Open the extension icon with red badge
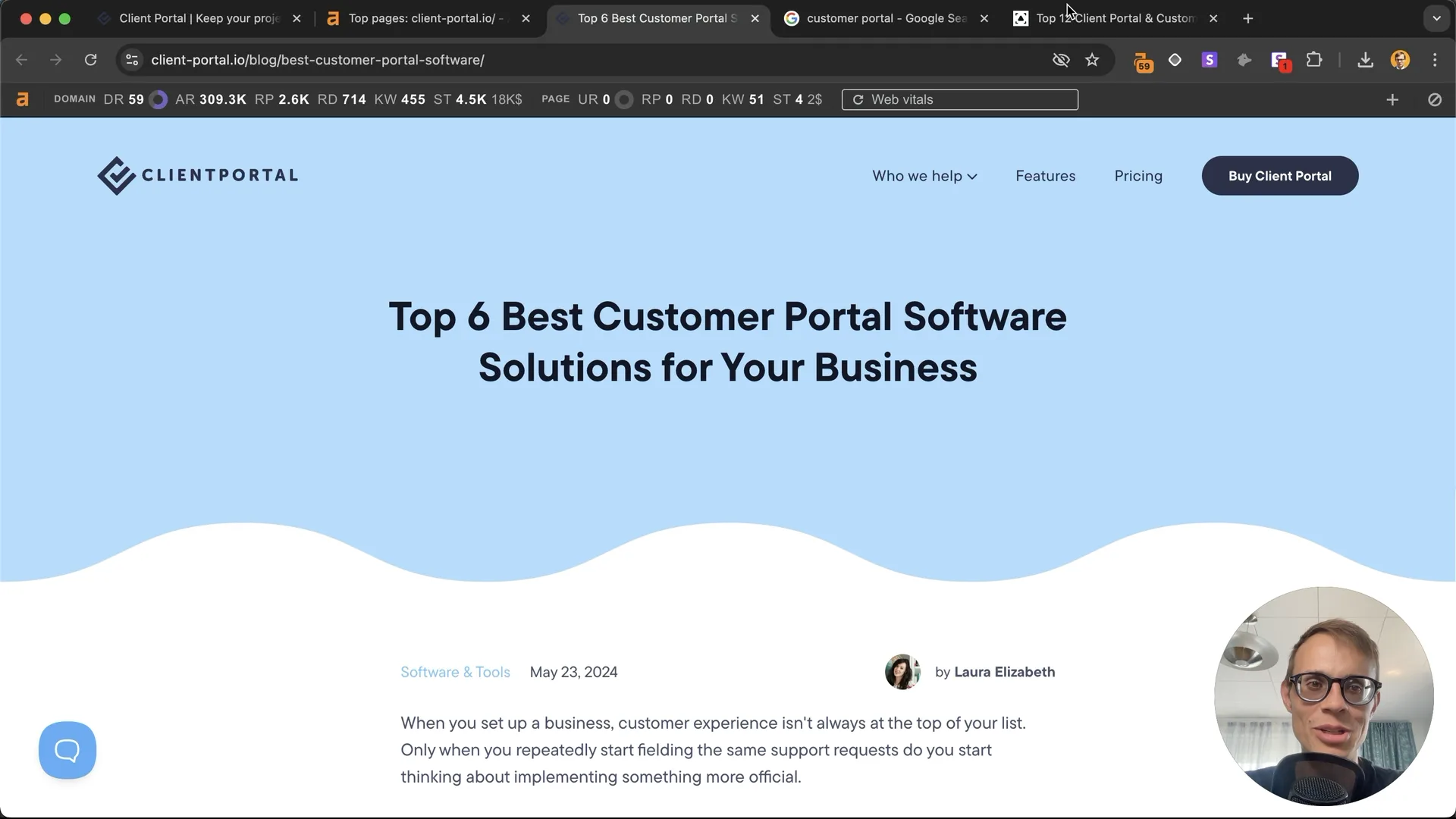The height and width of the screenshot is (819, 1456). pos(1280,61)
